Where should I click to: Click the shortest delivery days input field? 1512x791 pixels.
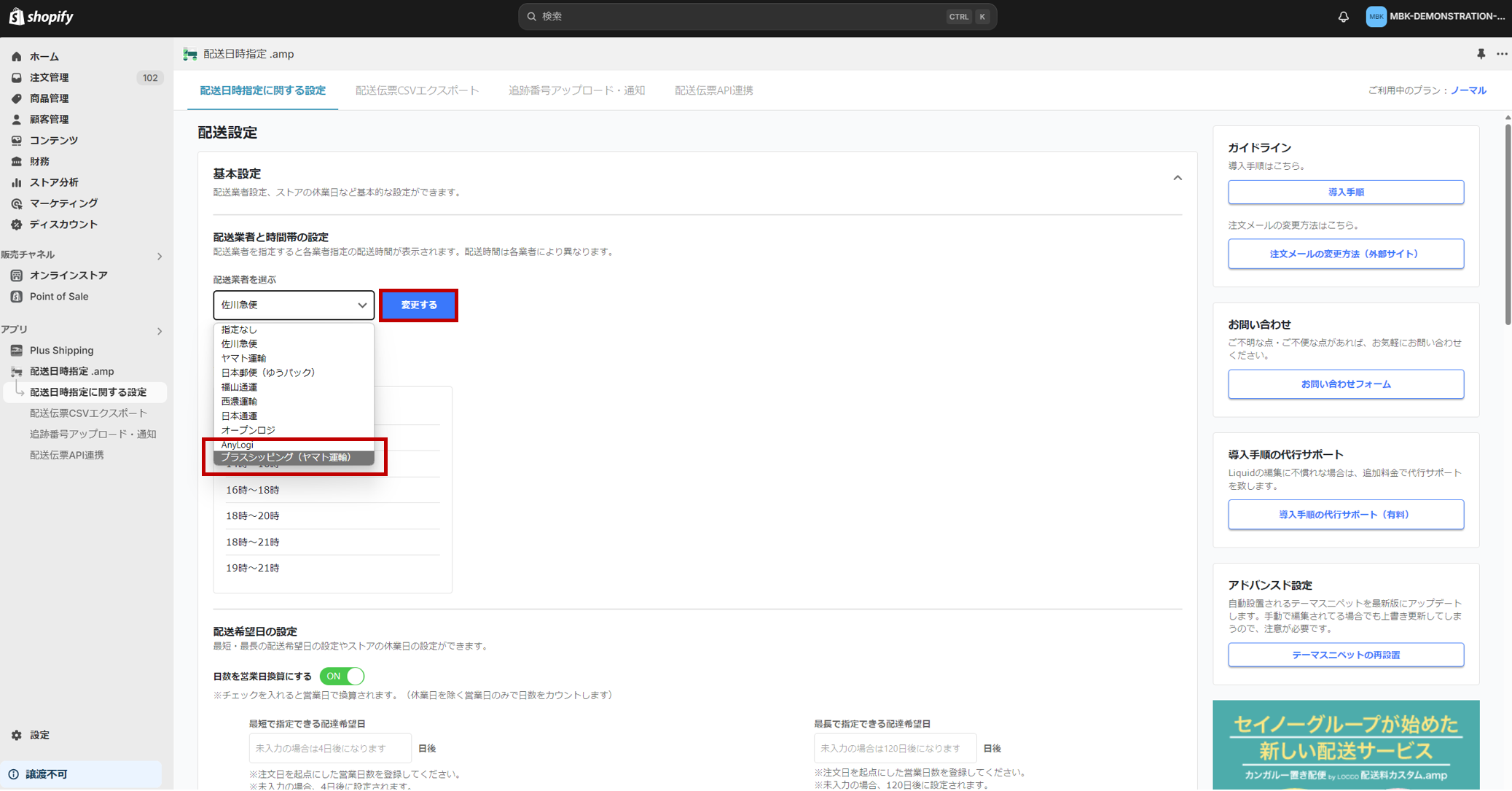(x=329, y=748)
